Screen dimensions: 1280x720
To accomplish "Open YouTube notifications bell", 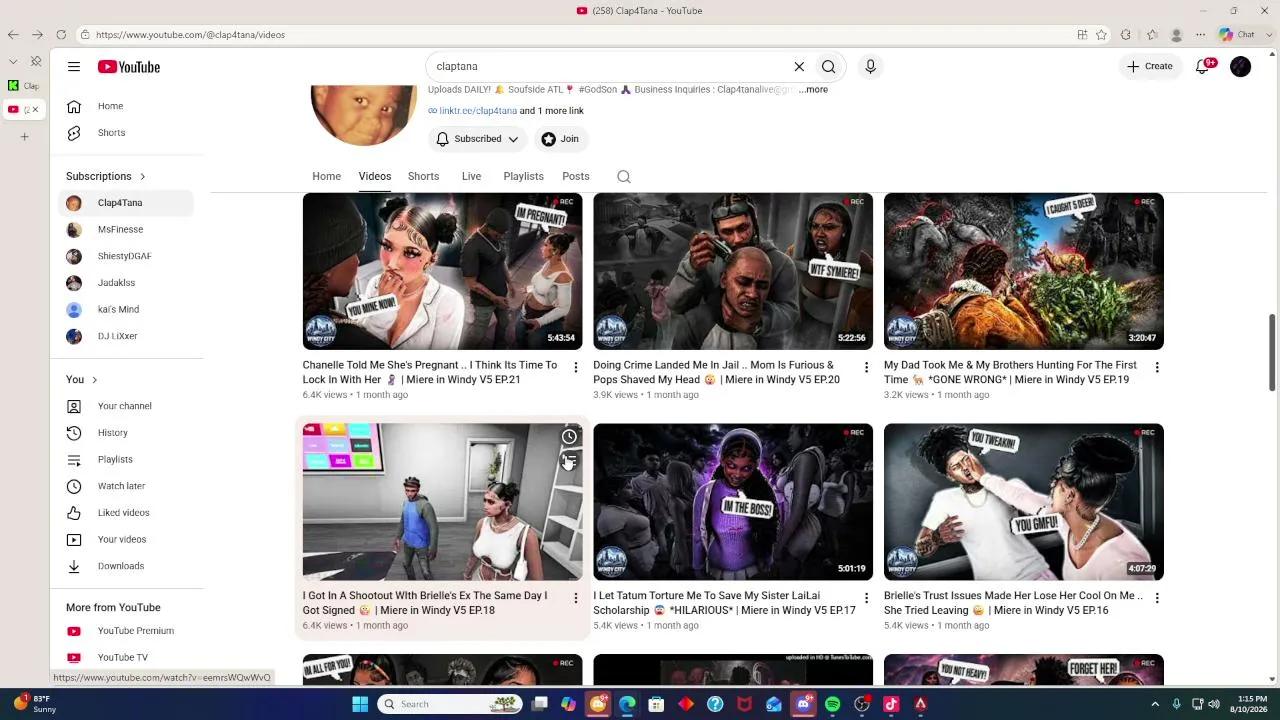I will coord(1204,67).
